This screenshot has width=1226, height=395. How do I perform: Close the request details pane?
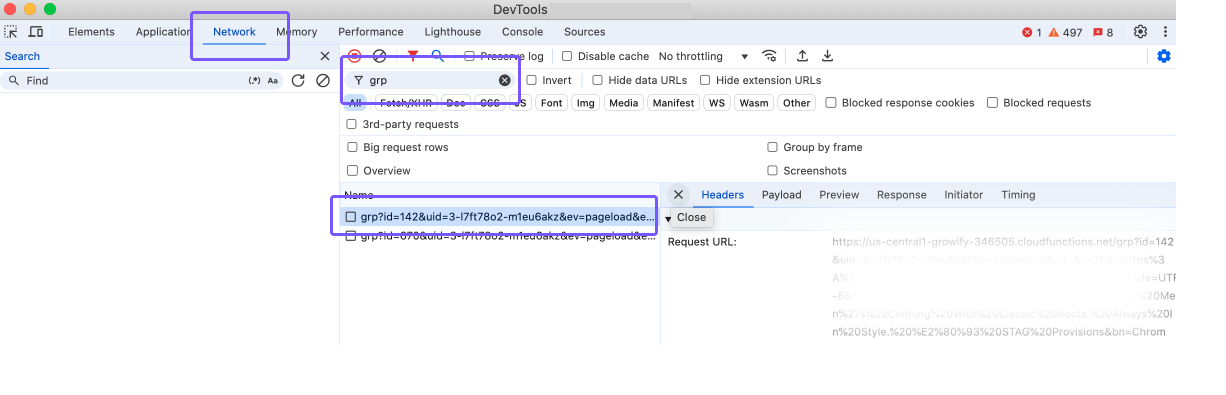(678, 195)
